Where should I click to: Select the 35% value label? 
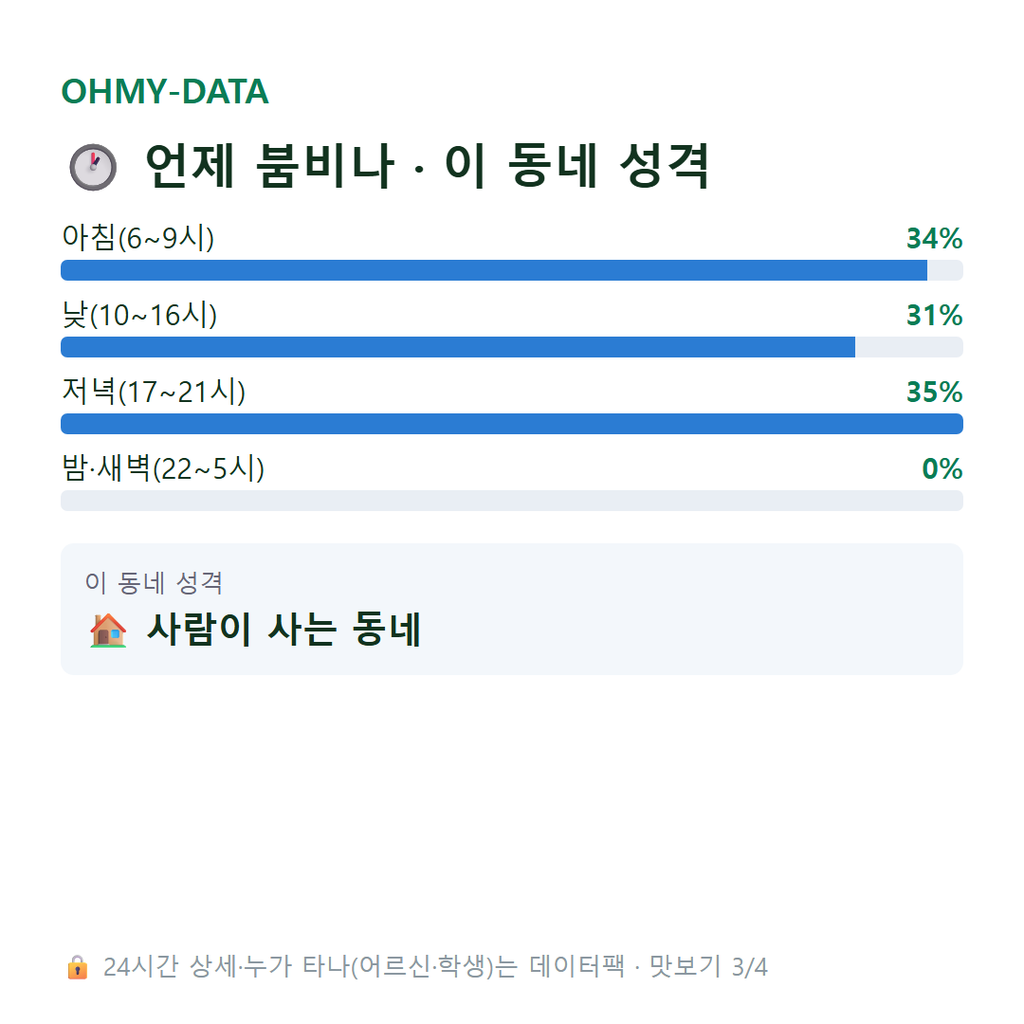coord(935,392)
